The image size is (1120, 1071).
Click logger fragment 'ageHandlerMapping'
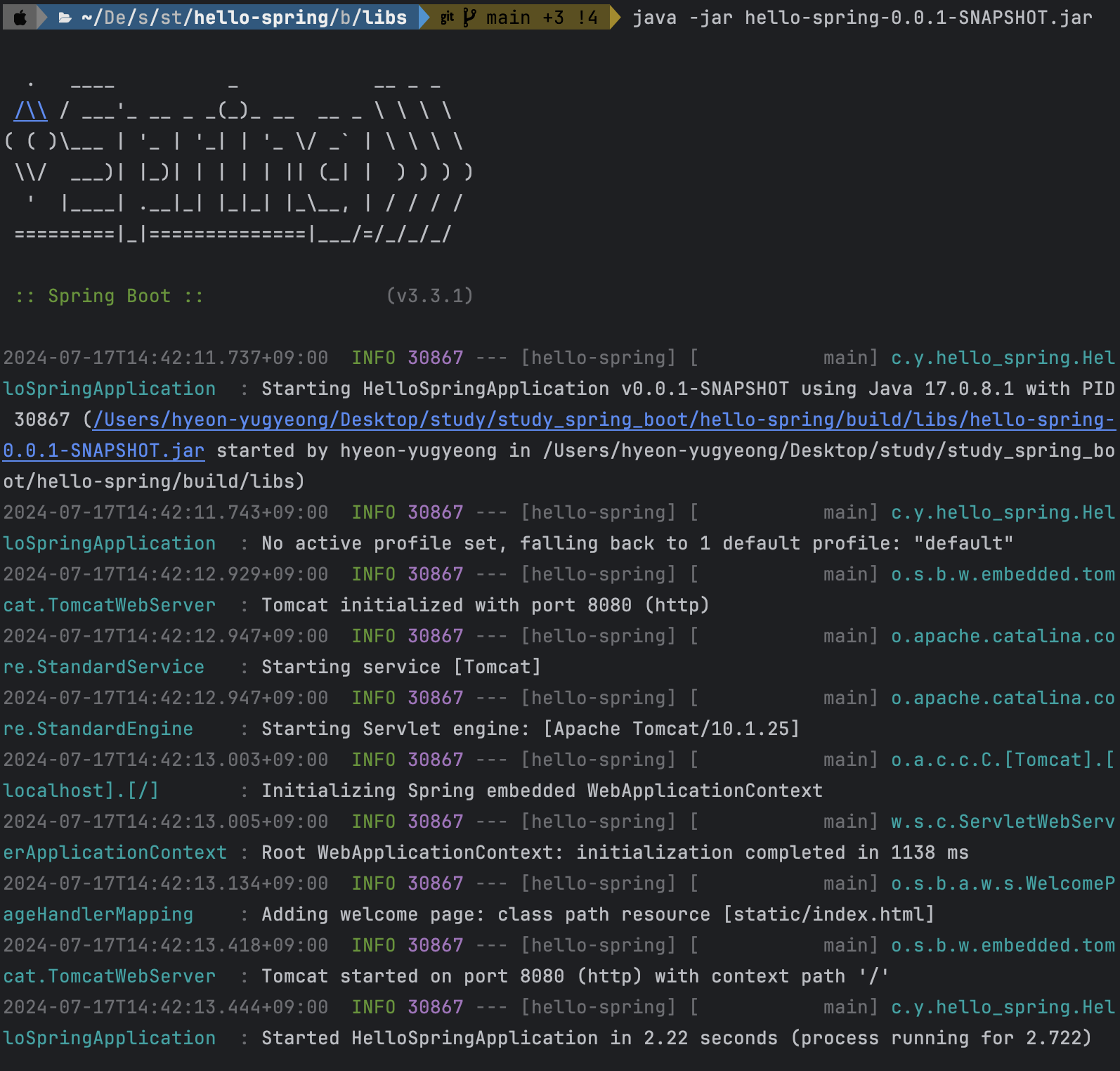click(x=98, y=914)
